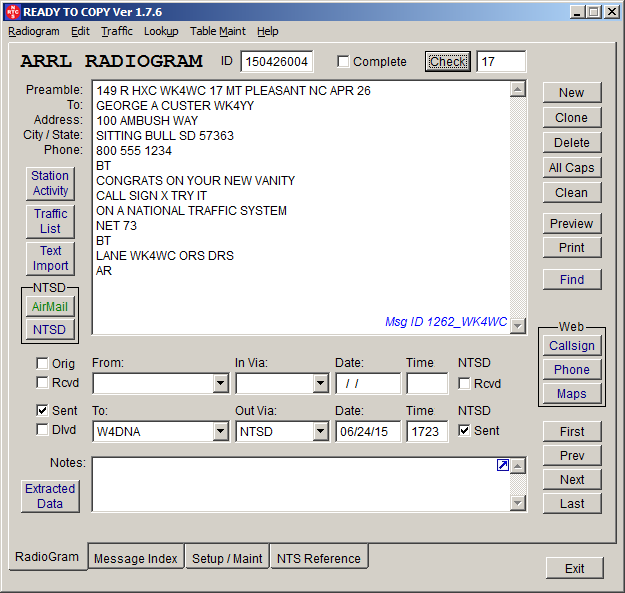Switch to the Setup / Maint tab
The image size is (625, 593).
pyautogui.click(x=227, y=558)
